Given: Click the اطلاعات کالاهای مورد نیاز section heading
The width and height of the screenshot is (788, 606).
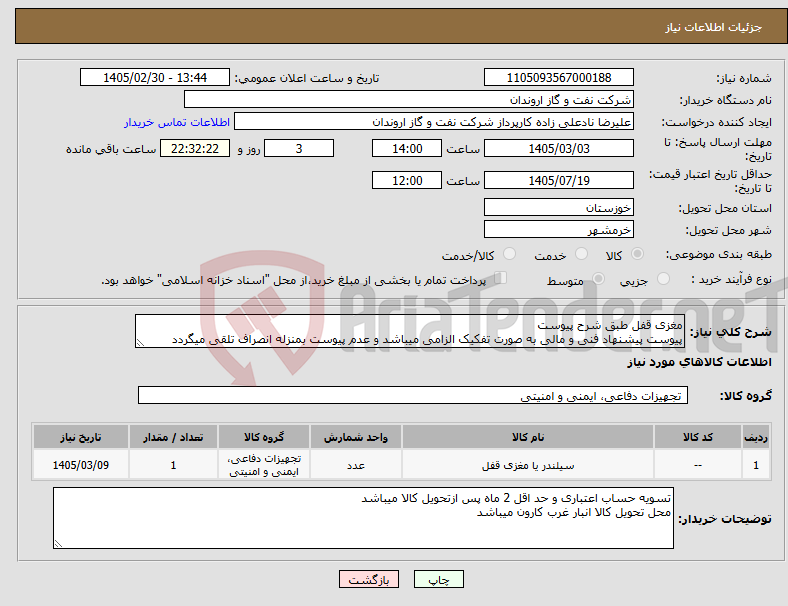Looking at the screenshot, I should pos(699,362).
